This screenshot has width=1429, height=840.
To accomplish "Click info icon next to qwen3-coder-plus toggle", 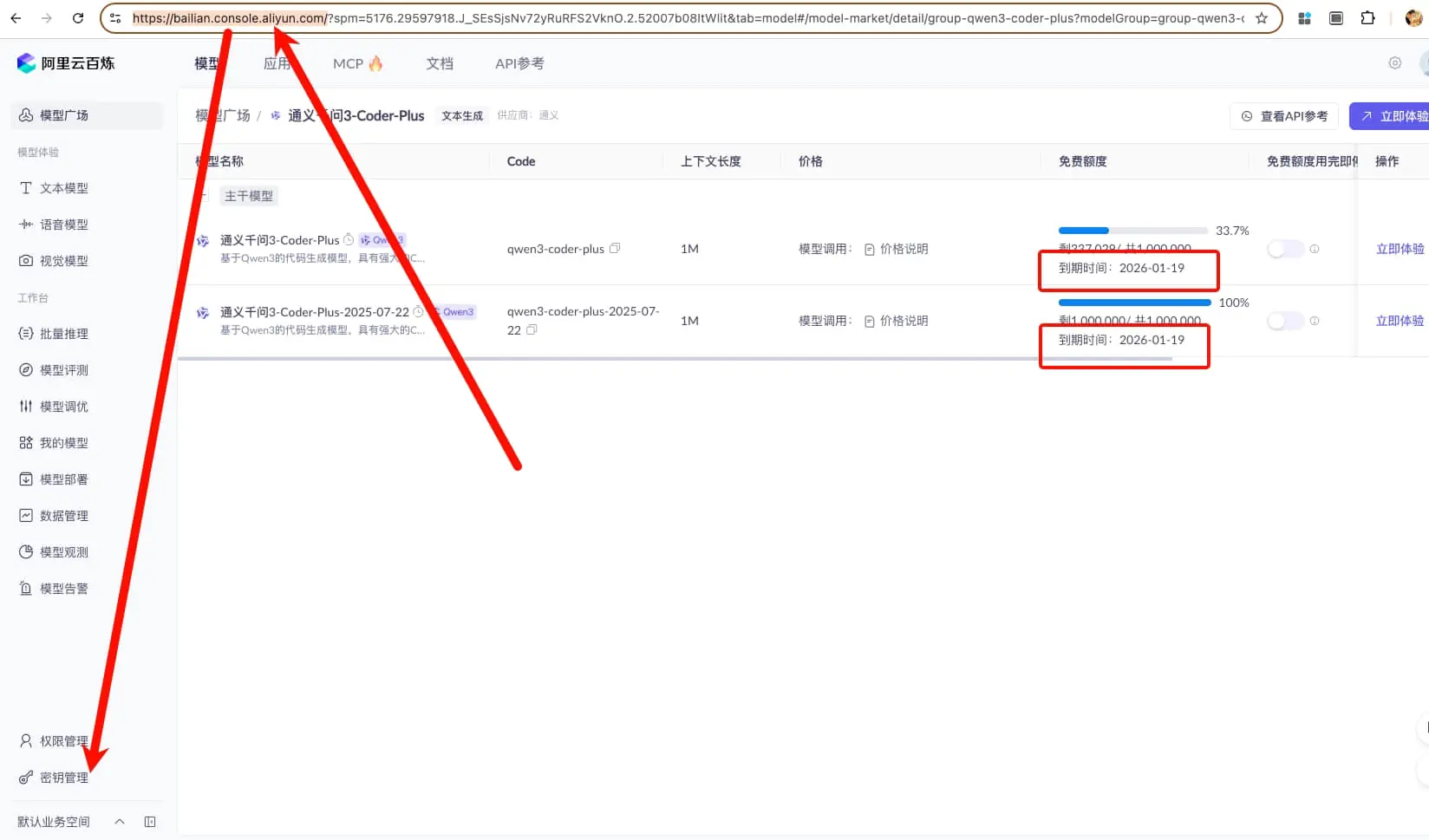I will point(1315,249).
